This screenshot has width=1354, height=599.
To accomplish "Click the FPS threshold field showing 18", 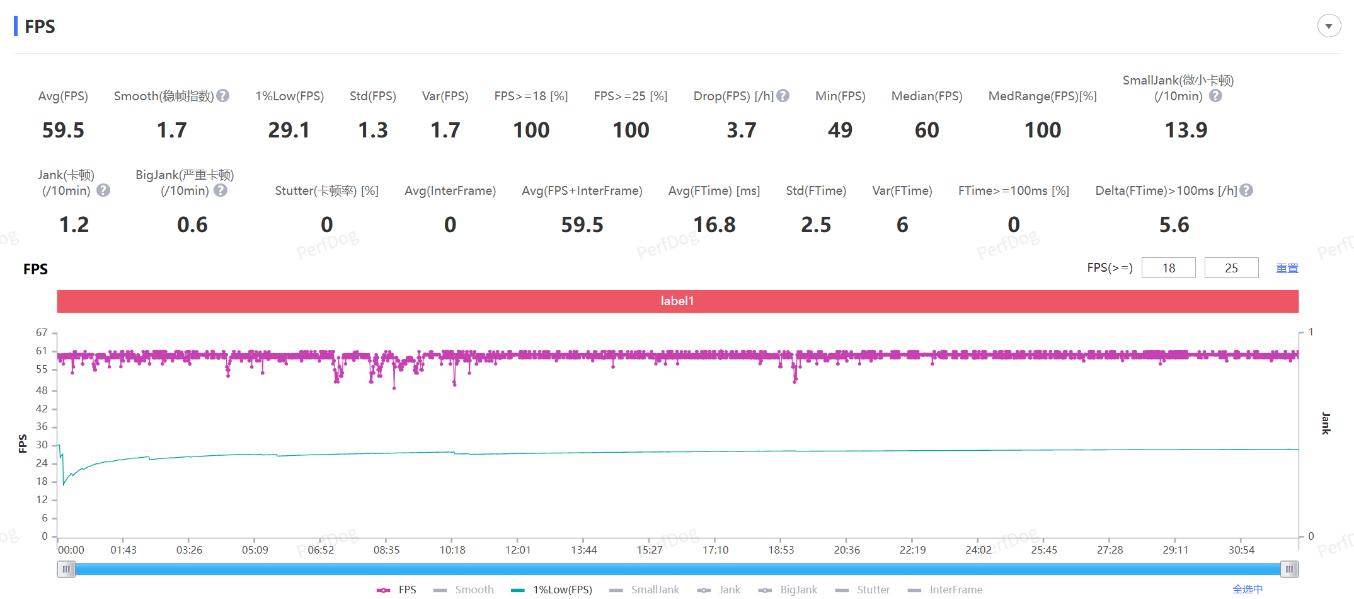I will tap(1168, 268).
